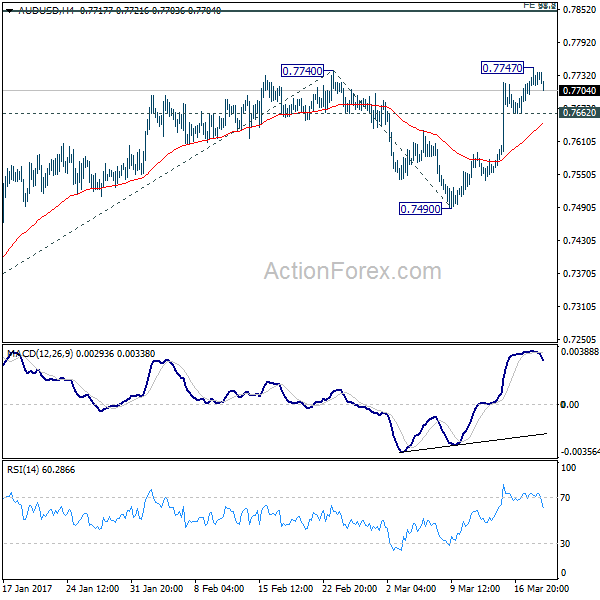Screen dimensions: 600x600
Task: Click the 0.74905 price axis value
Action: (579, 207)
